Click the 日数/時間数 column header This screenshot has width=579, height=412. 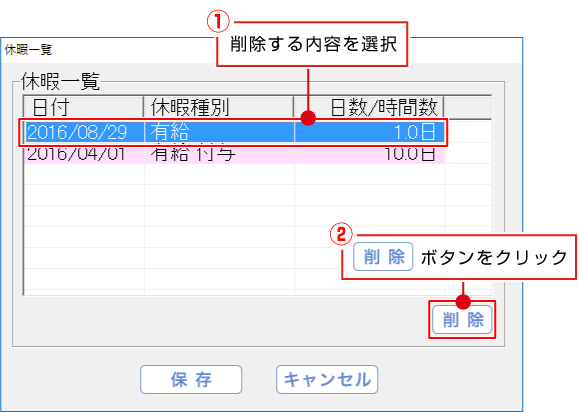click(x=369, y=107)
